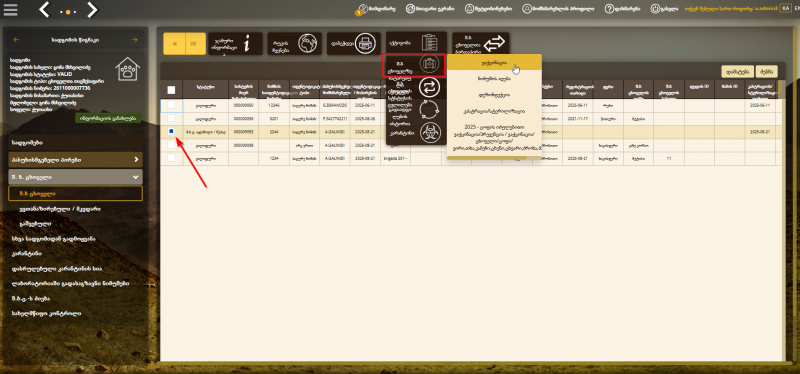Click the left yellow button above the table
800x374 pixels.
[737, 71]
